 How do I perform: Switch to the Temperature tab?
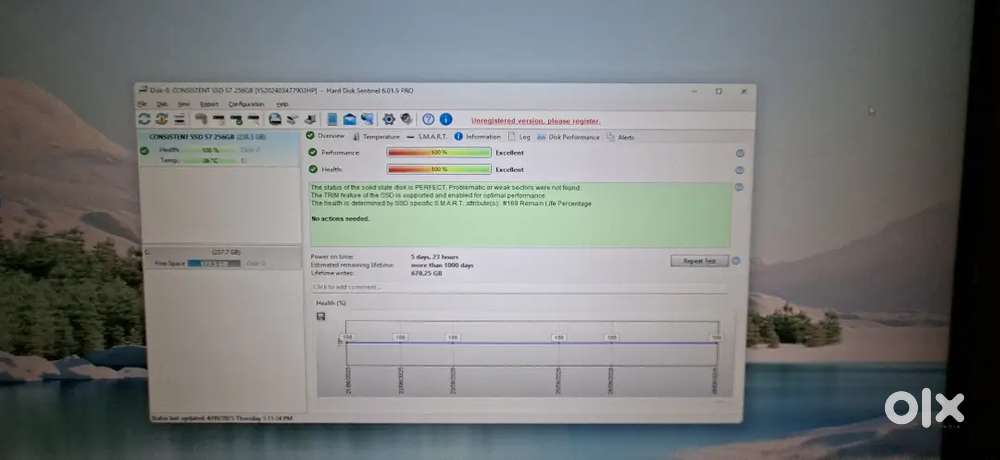tap(376, 136)
